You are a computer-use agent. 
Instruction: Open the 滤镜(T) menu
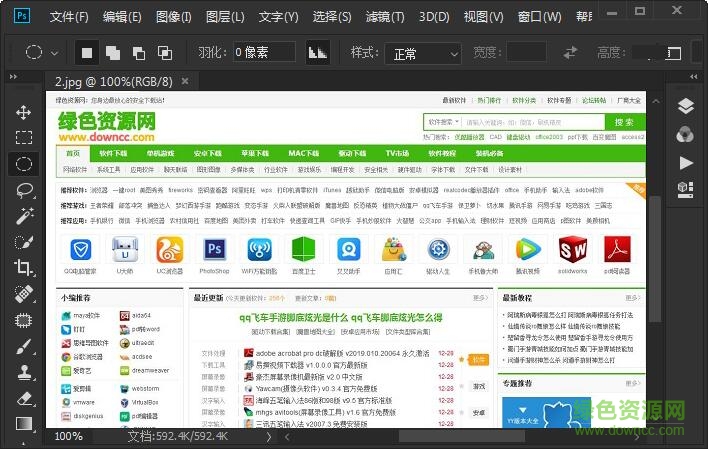(x=385, y=17)
